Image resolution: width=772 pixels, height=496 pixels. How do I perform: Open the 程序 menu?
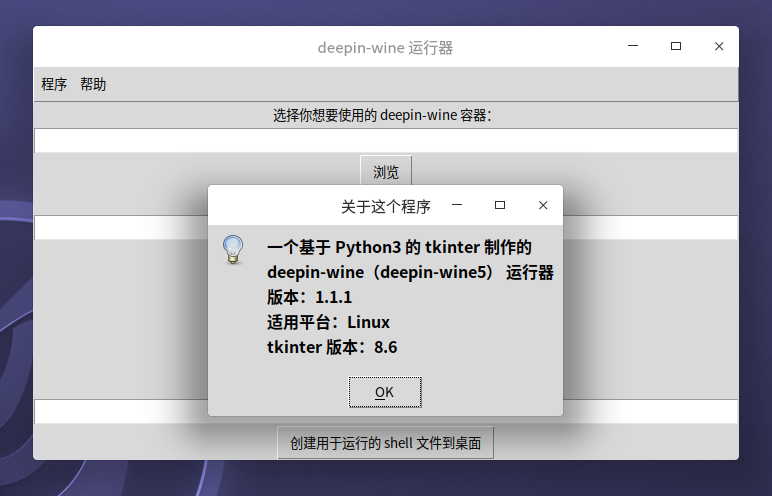click(x=54, y=84)
